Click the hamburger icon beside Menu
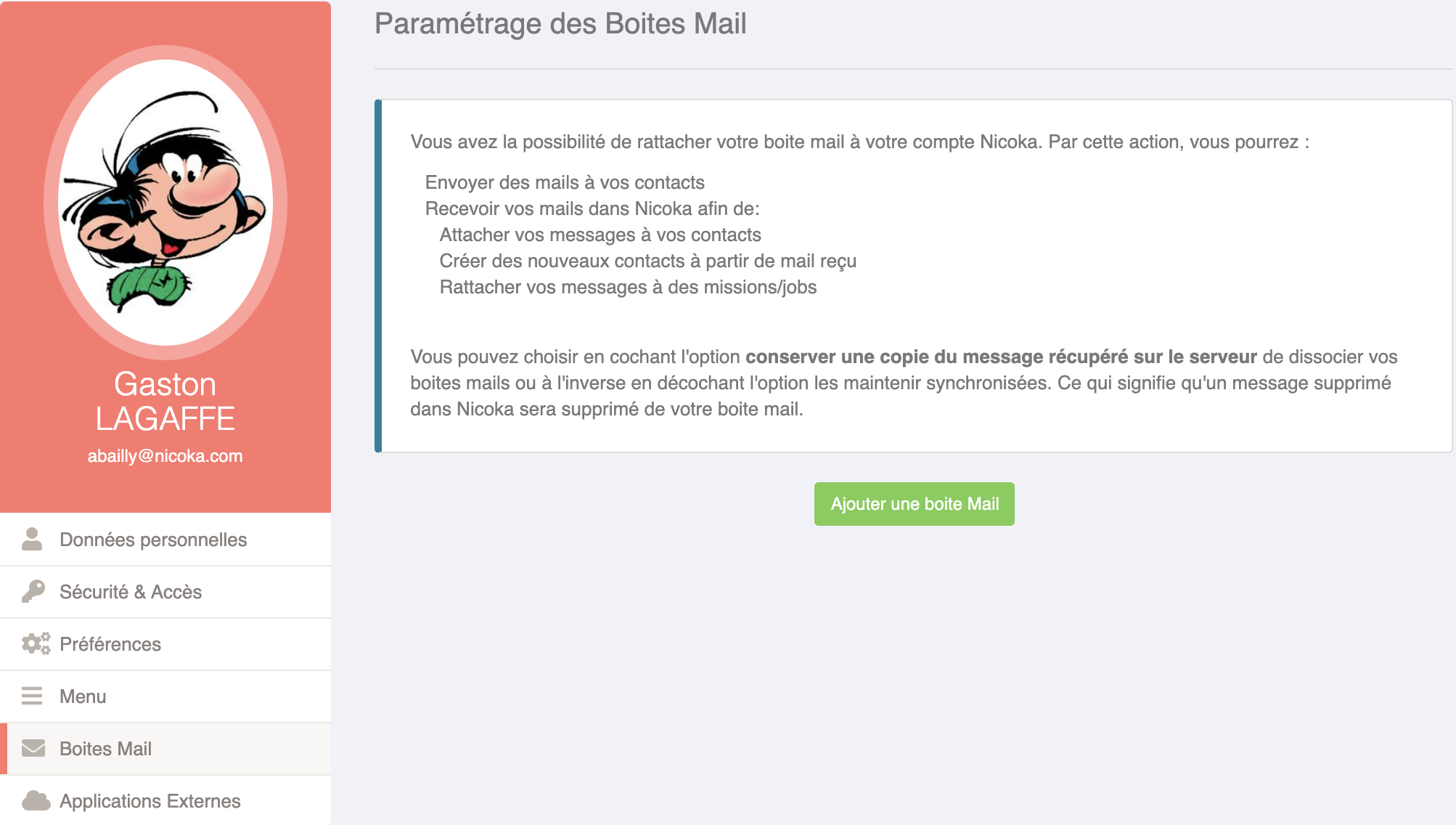The image size is (1456, 825). tap(32, 696)
